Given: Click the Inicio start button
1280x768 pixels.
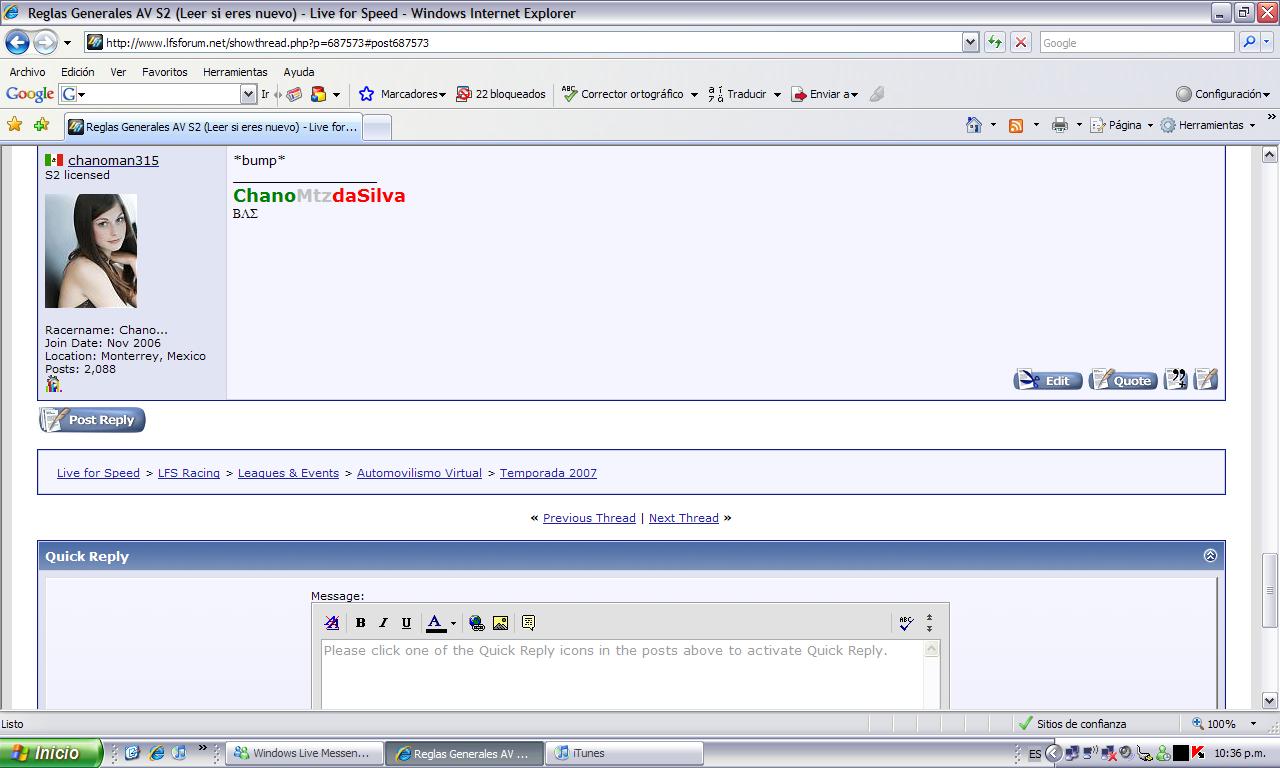Looking at the screenshot, I should [x=51, y=753].
